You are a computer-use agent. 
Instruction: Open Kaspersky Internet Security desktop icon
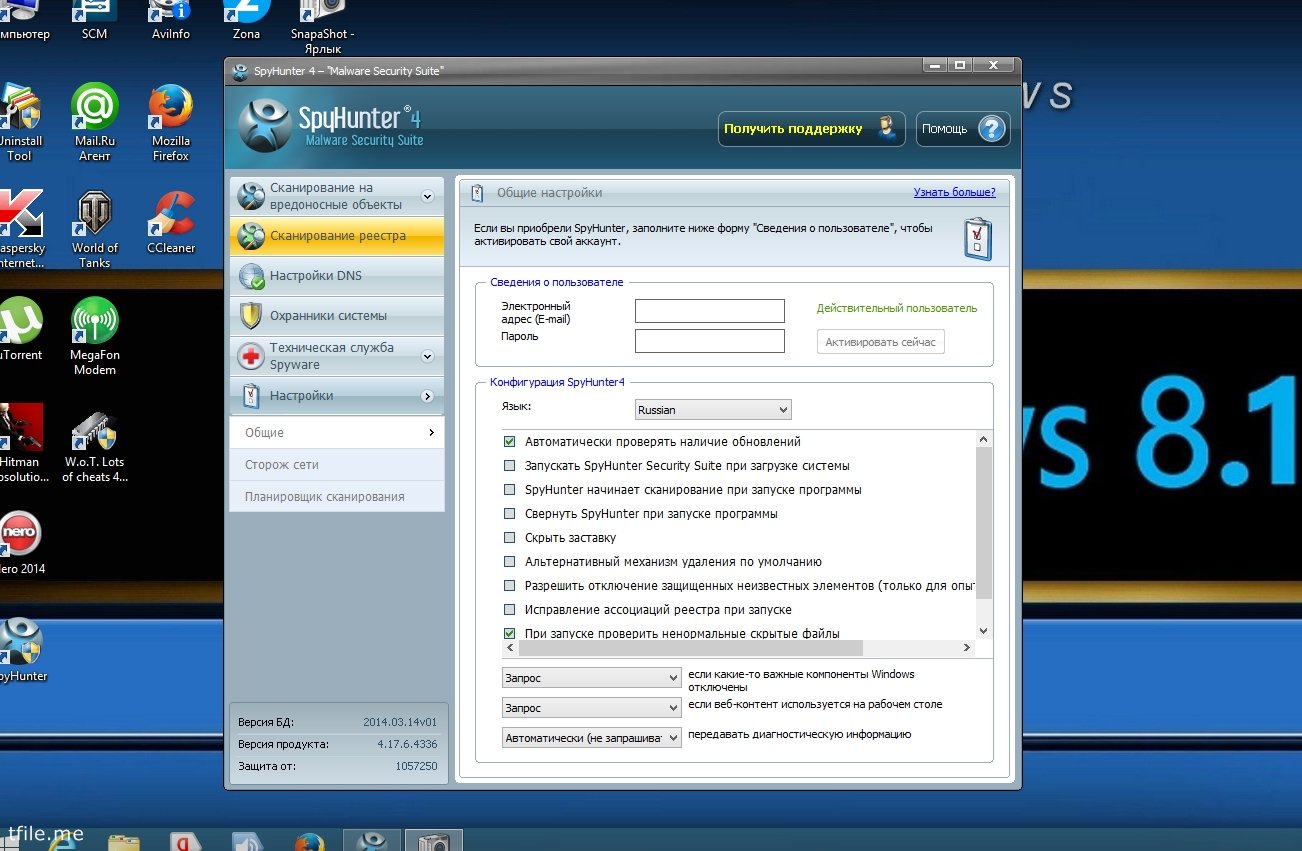[20, 229]
